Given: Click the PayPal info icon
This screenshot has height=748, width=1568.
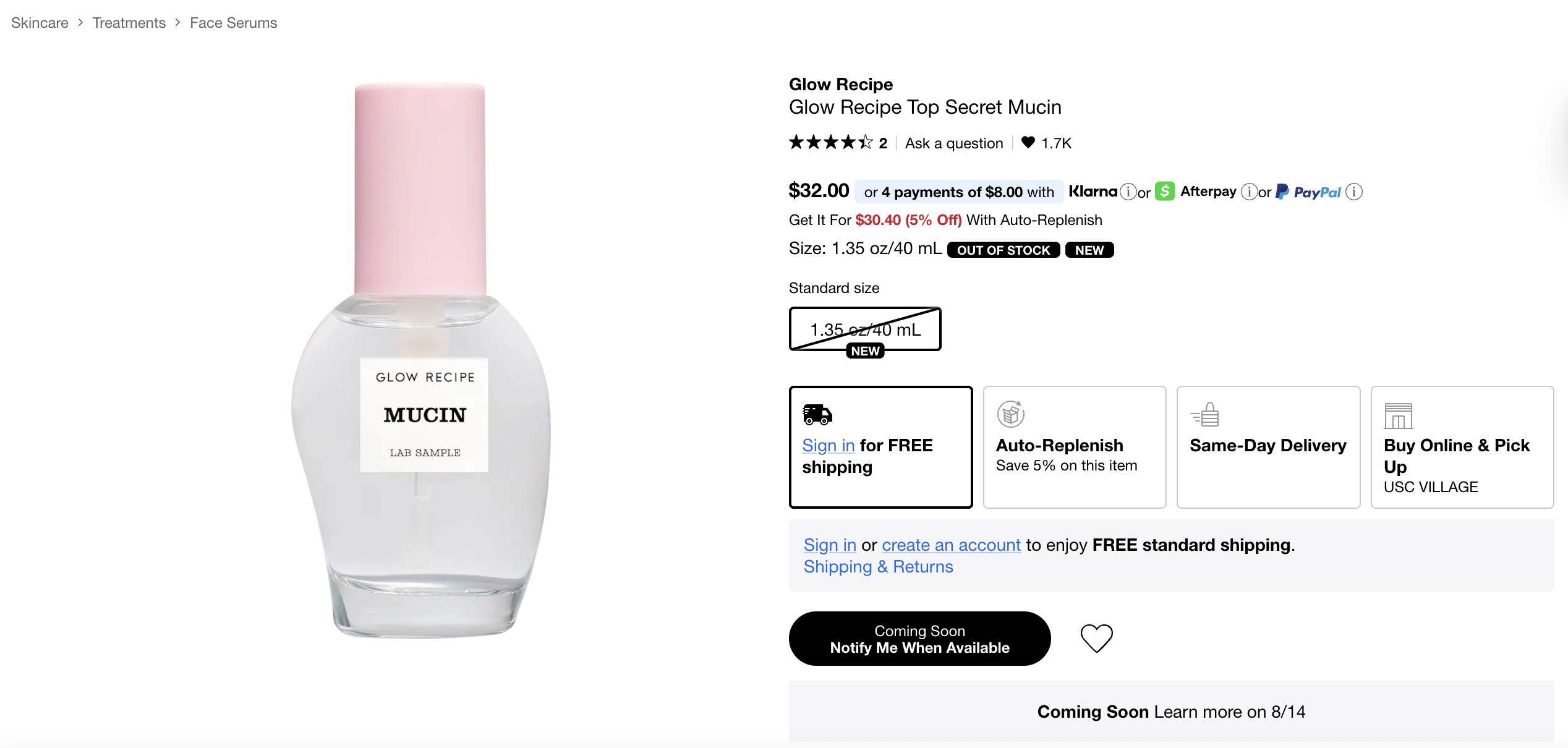Looking at the screenshot, I should pos(1354,192).
